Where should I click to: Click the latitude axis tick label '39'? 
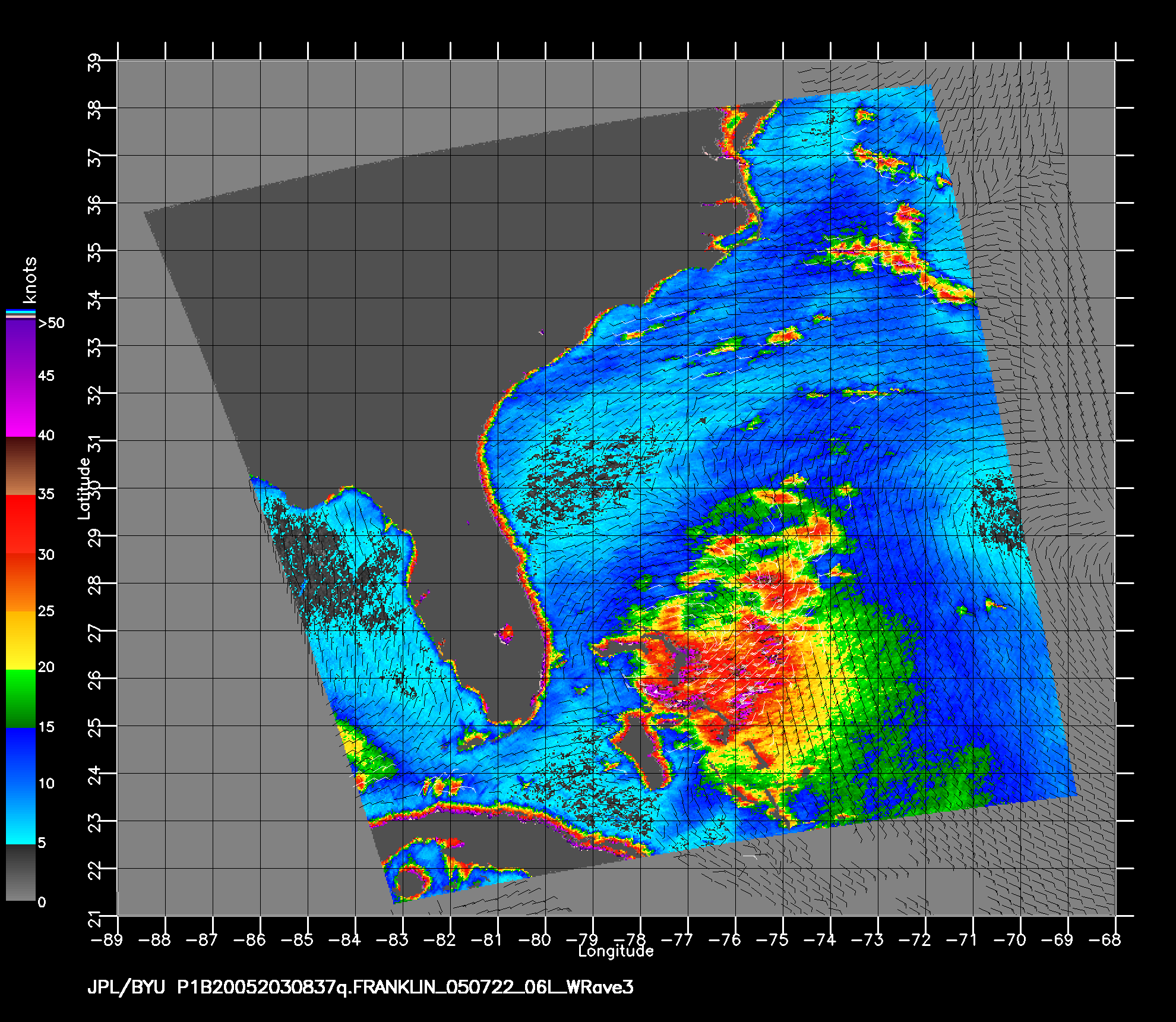pos(94,62)
